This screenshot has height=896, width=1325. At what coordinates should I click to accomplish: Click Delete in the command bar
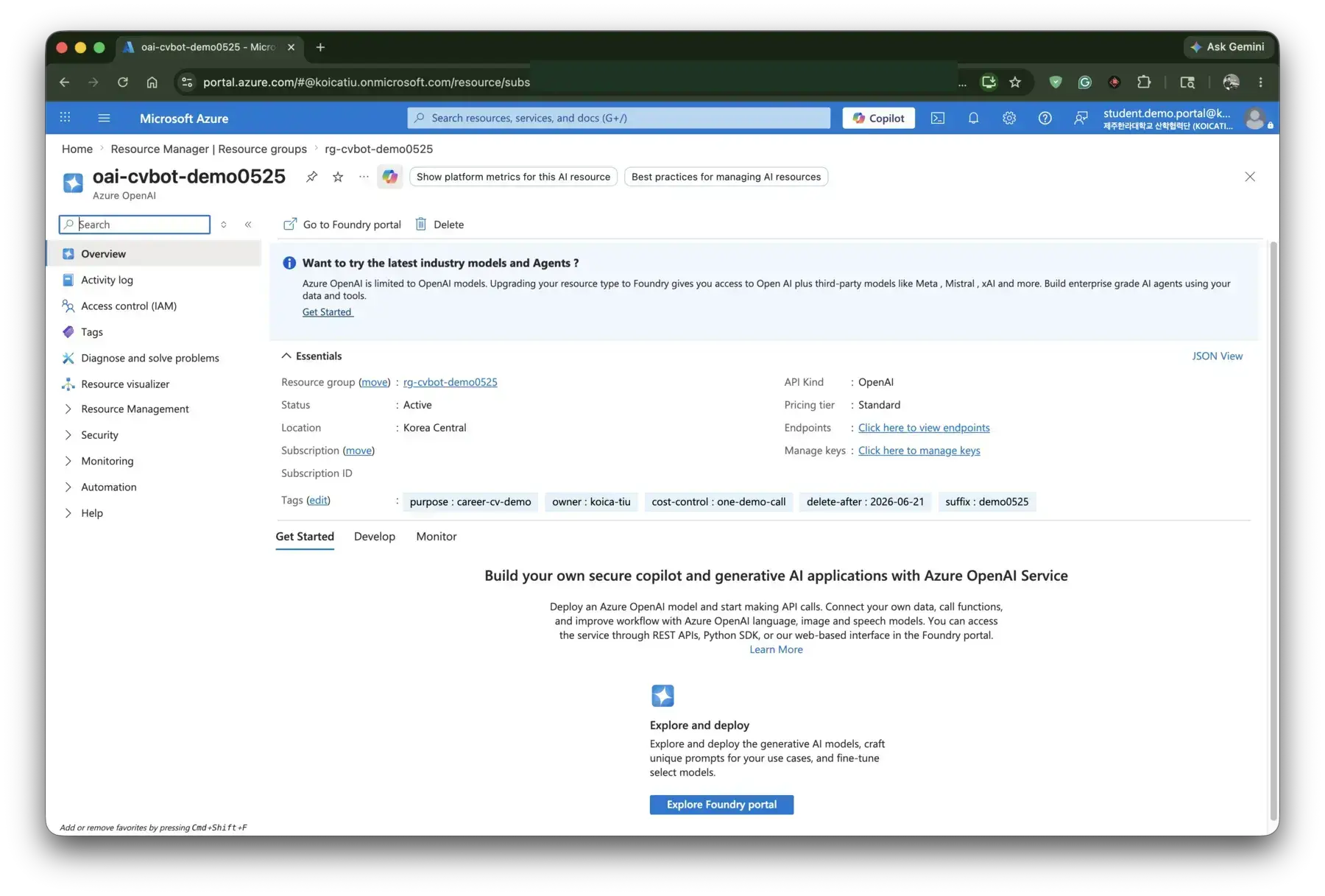439,225
